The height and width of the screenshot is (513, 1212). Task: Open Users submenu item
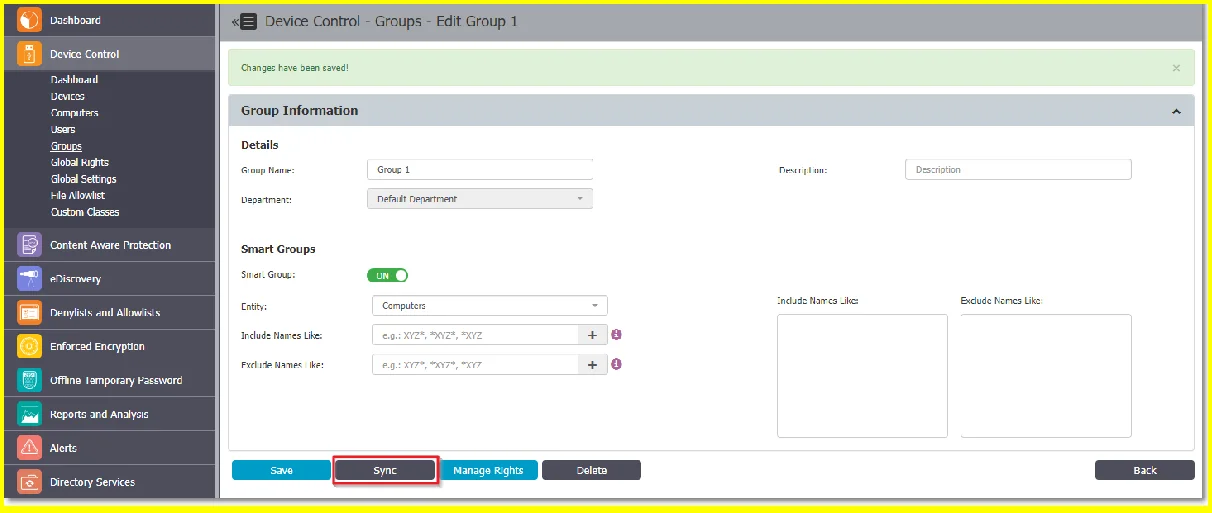click(x=63, y=129)
